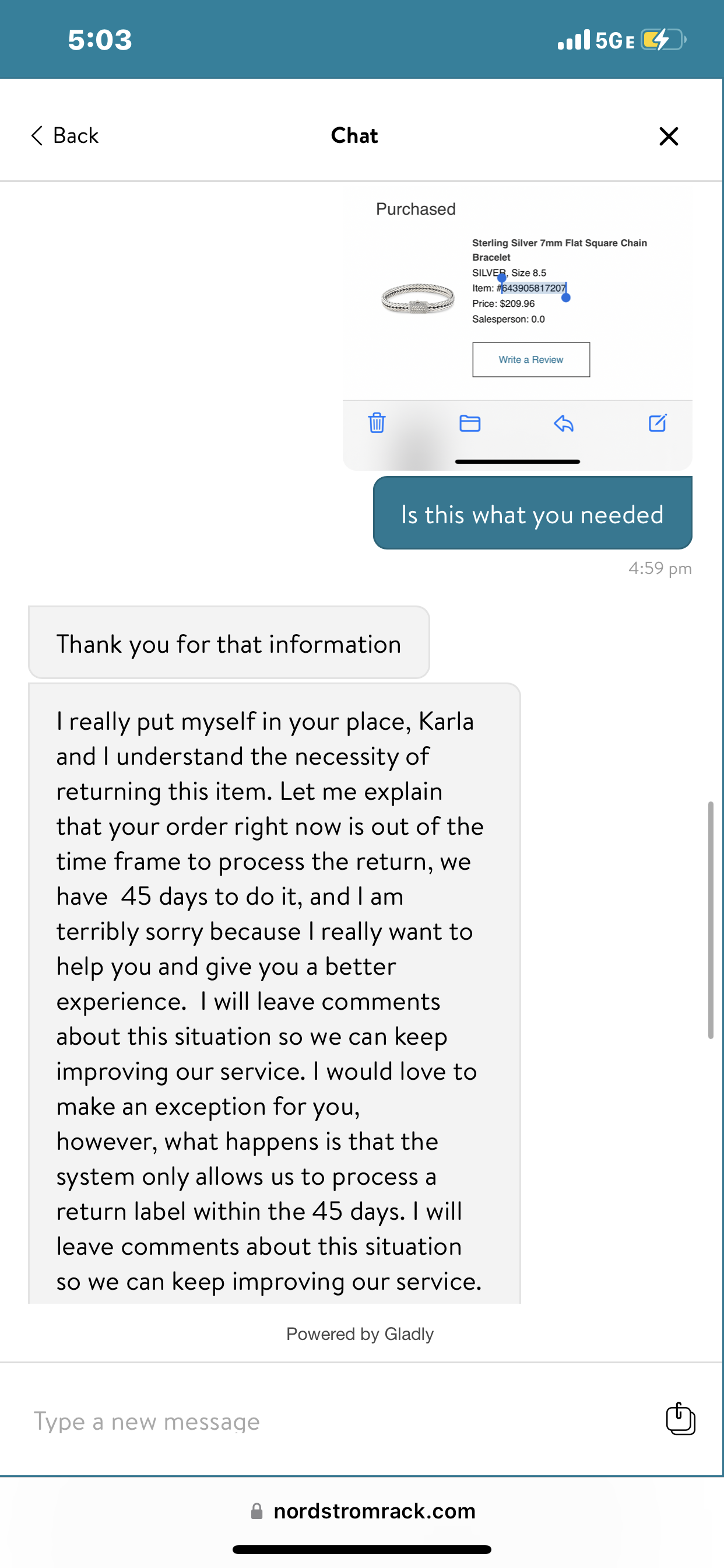Viewport: 724px width, 1568px height.
Task: Save the screenshot via the folder icon
Action: point(470,423)
